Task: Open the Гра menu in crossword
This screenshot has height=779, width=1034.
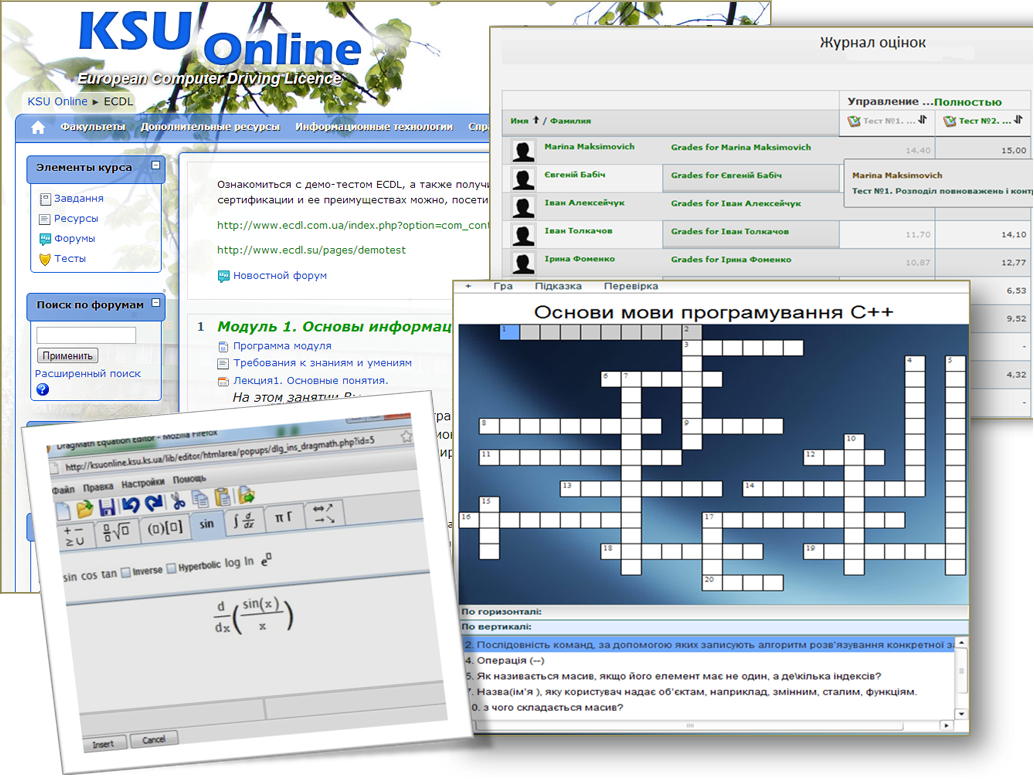Action: (502, 286)
